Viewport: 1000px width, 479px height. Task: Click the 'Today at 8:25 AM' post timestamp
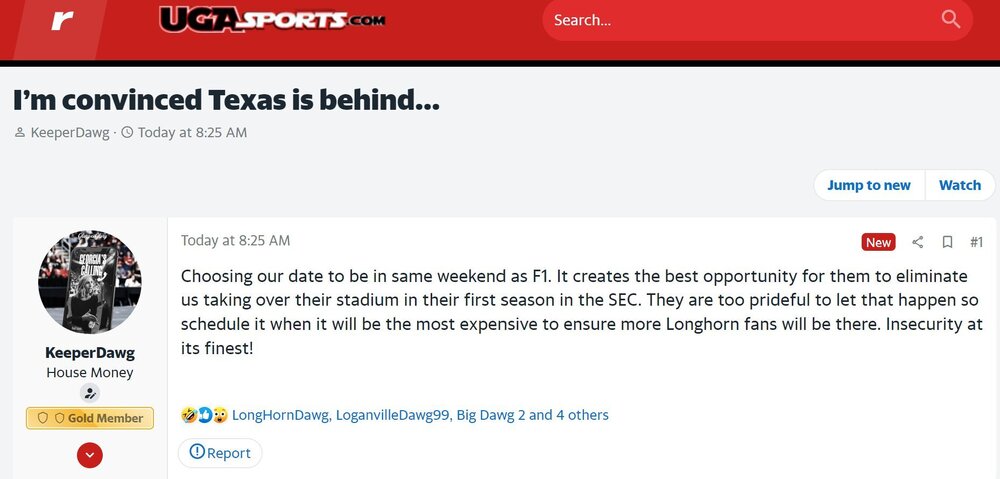pyautogui.click(x=235, y=241)
